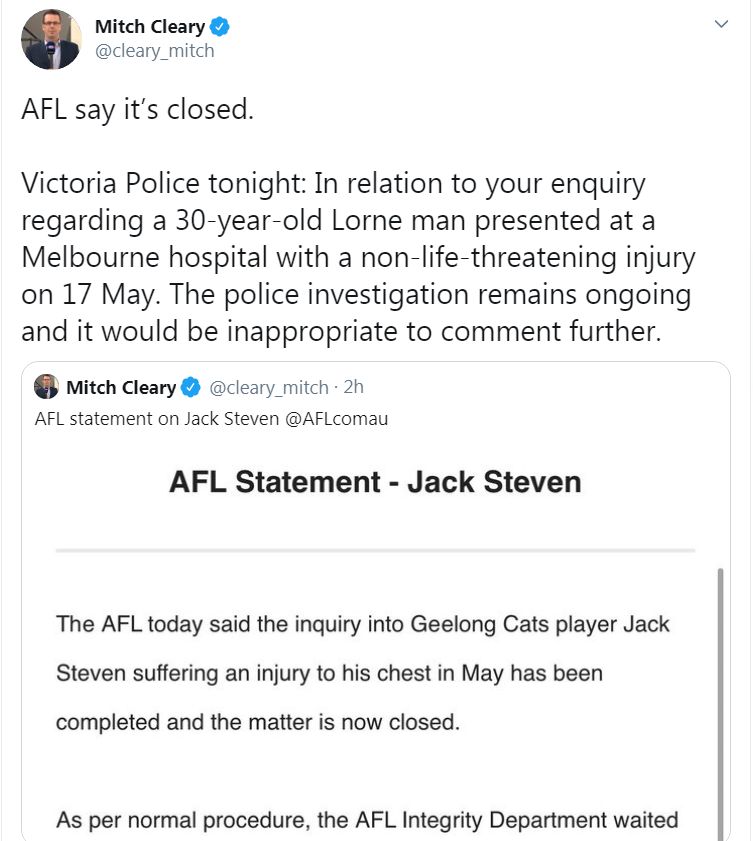Click the Mitch Cleary display name at top
753x841 pixels.
[x=150, y=26]
